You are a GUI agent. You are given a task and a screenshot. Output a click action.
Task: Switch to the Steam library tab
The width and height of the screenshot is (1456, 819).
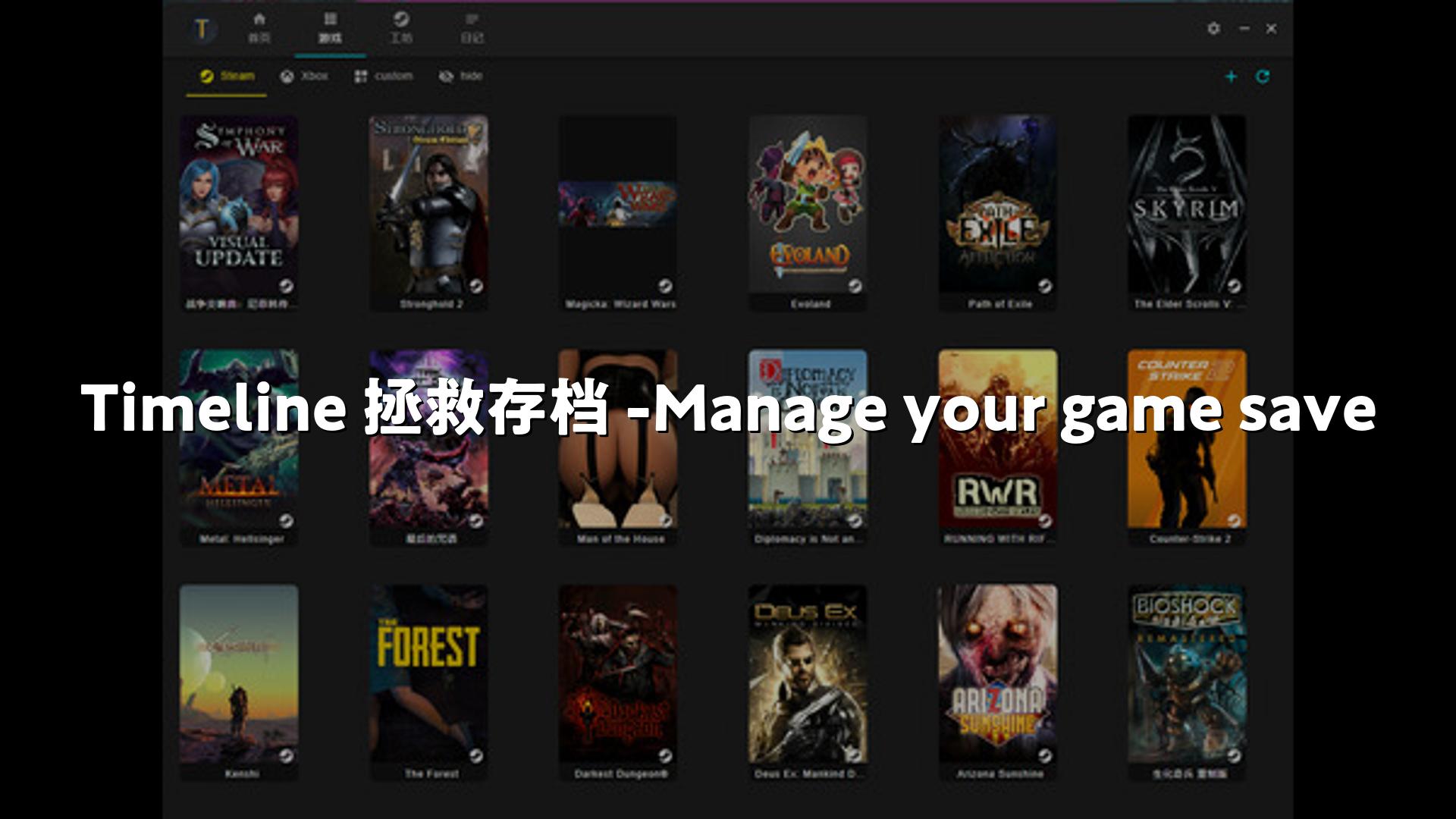227,76
